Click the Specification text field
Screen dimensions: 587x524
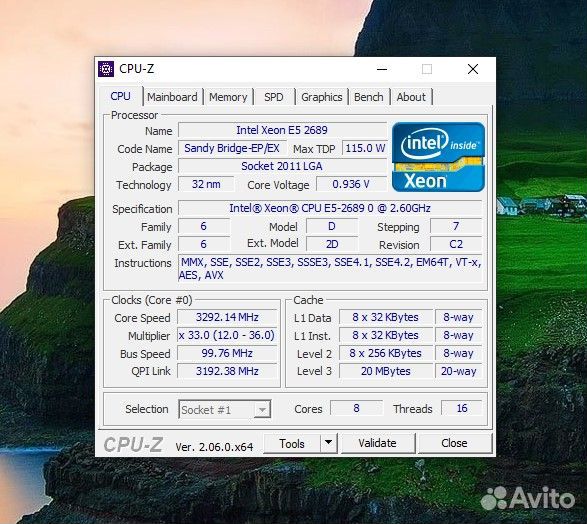tap(330, 208)
